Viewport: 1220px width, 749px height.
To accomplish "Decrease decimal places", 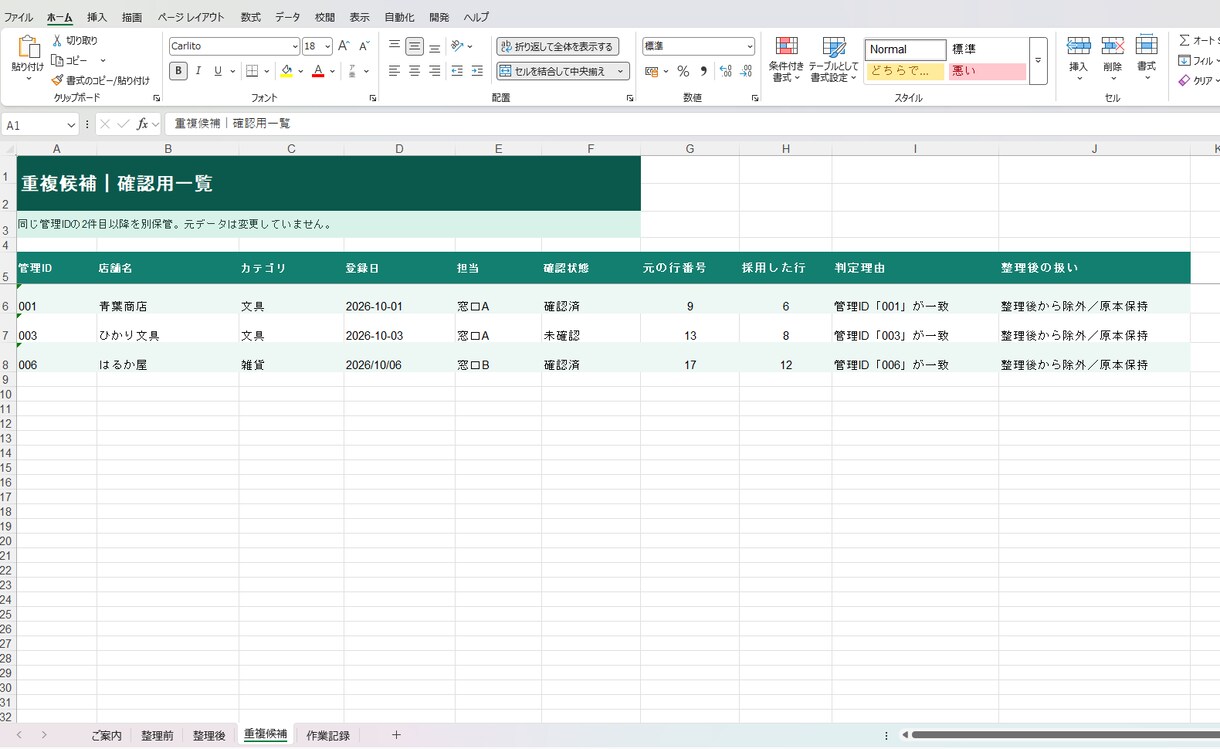I will [746, 71].
